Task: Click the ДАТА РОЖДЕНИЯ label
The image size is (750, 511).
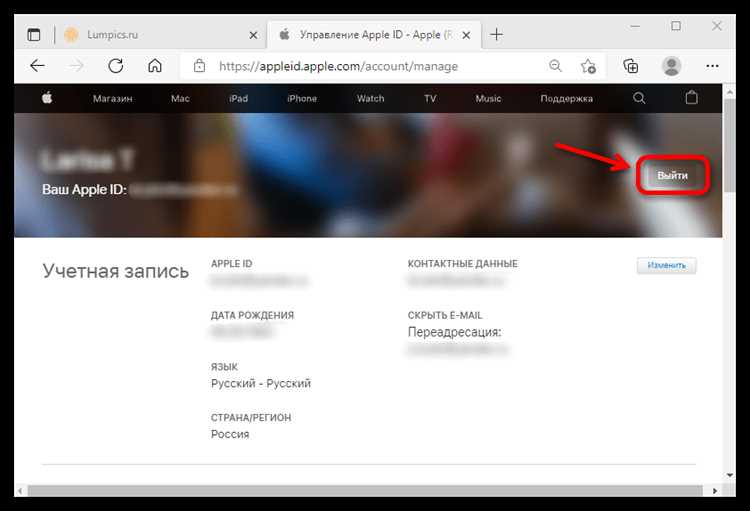Action: [x=253, y=315]
